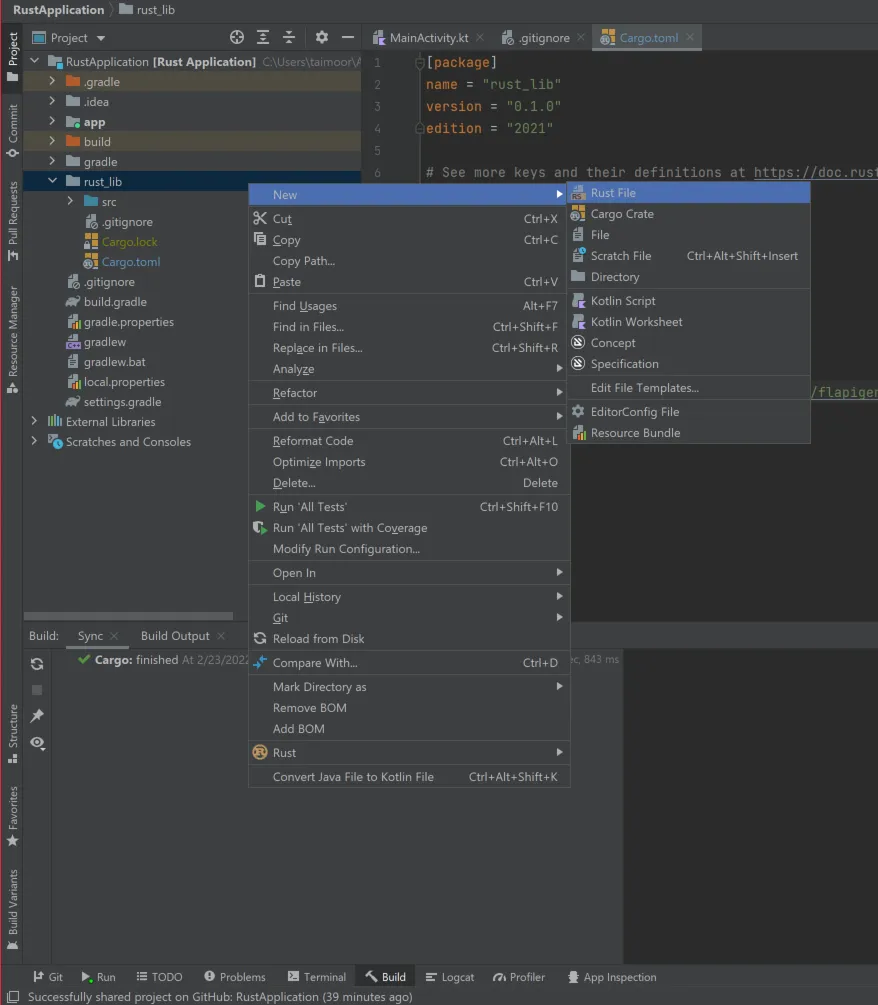Open the Structure tool window
This screenshot has width=878, height=1005.
coord(12,733)
